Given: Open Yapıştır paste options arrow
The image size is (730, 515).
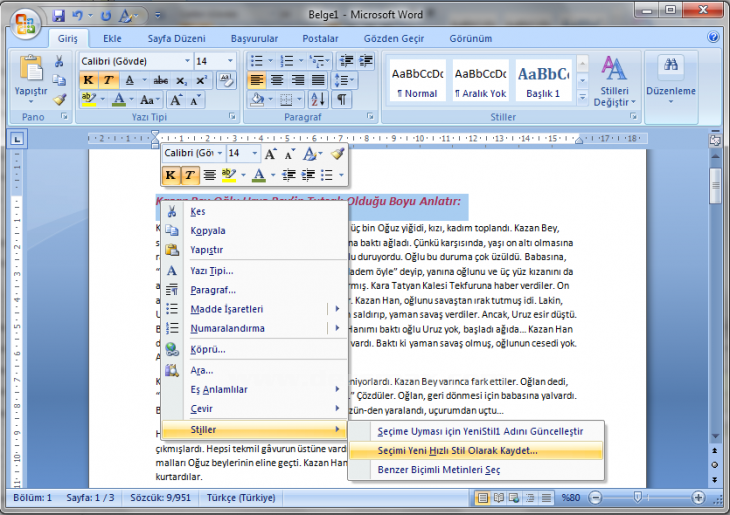Looking at the screenshot, I should [x=31, y=102].
